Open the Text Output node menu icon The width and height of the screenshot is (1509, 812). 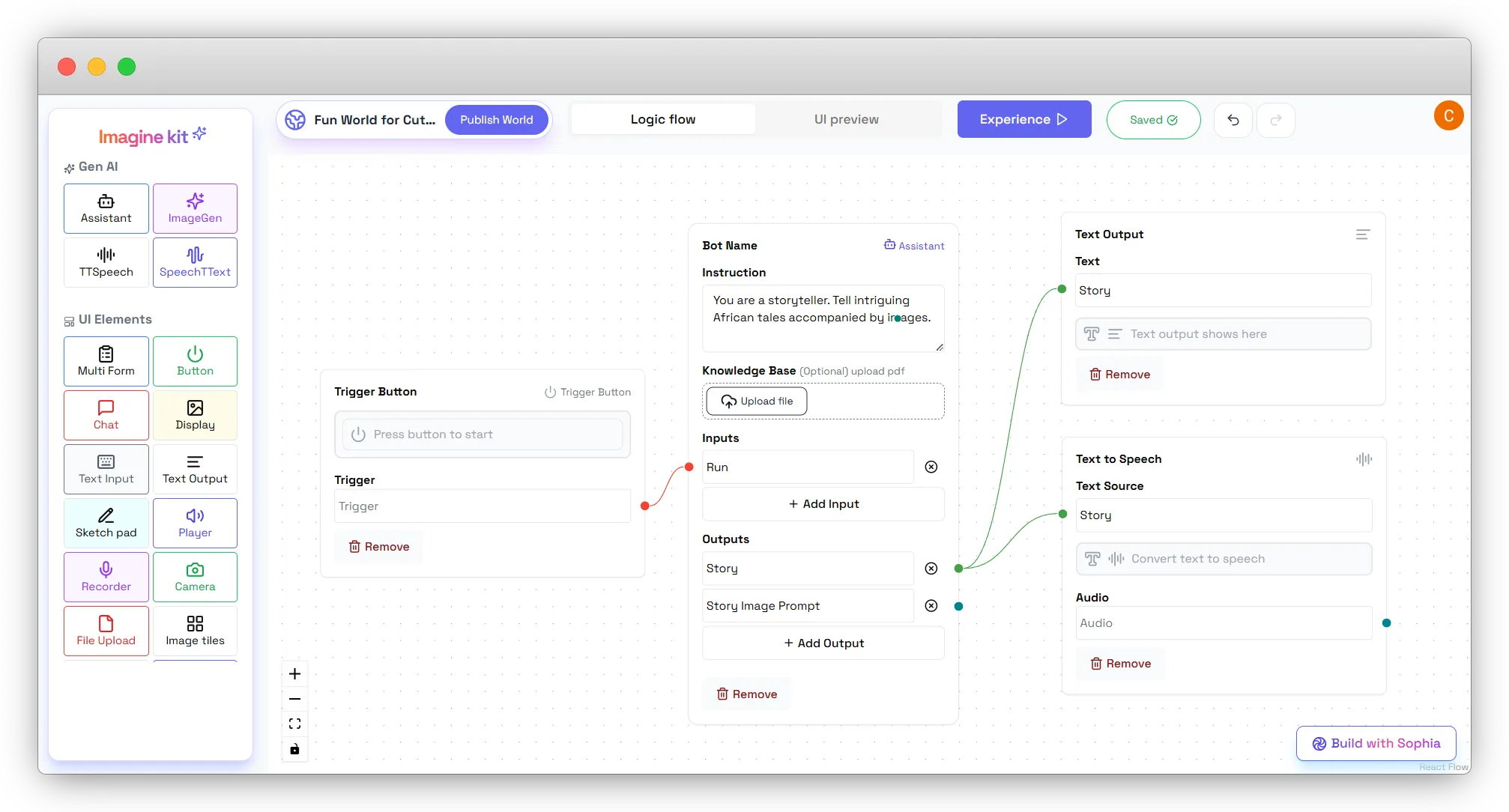coord(1362,234)
